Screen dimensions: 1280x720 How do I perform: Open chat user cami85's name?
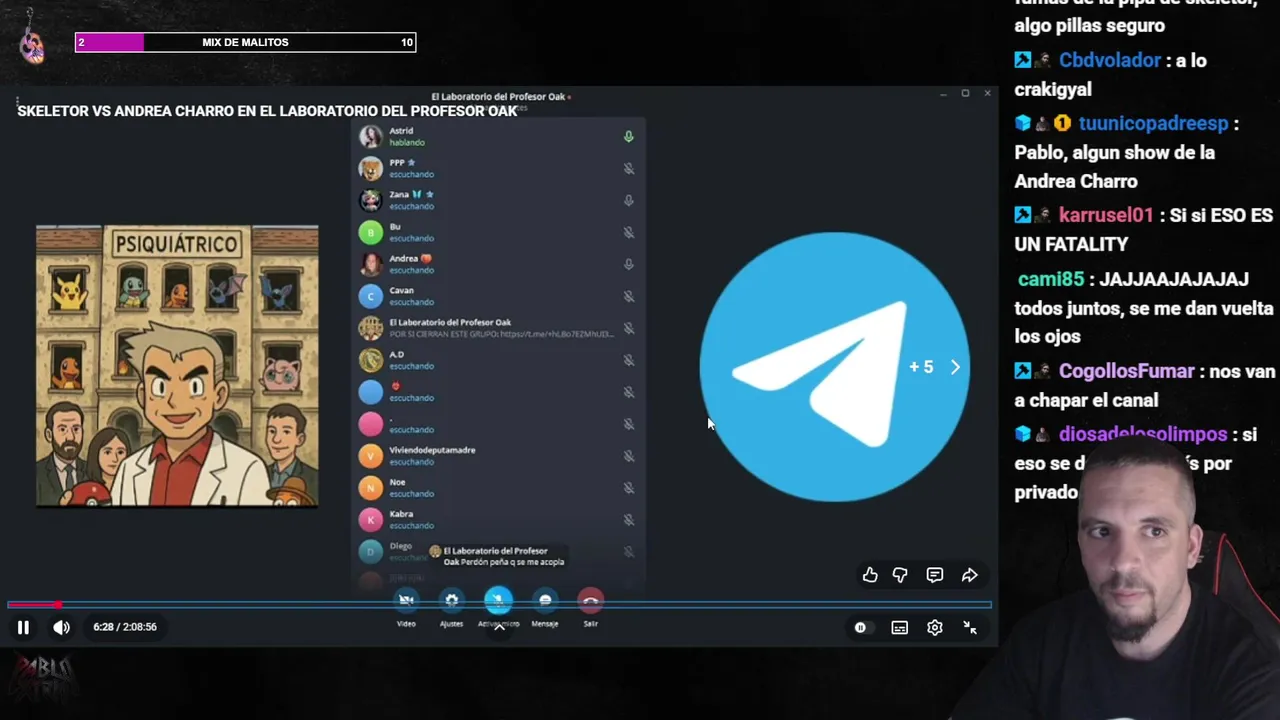point(1051,279)
